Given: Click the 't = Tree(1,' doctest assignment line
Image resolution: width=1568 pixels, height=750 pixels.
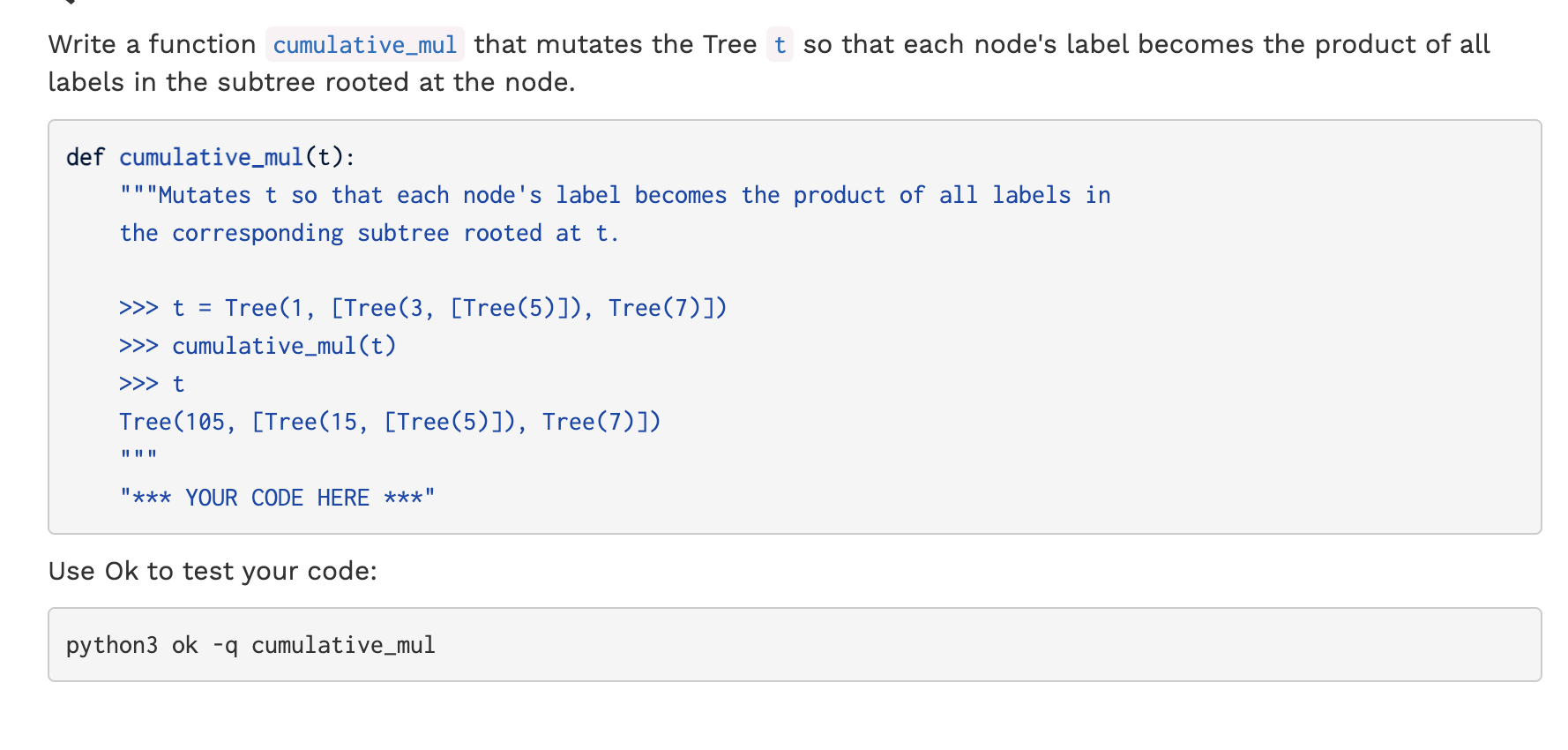Looking at the screenshot, I should [422, 308].
